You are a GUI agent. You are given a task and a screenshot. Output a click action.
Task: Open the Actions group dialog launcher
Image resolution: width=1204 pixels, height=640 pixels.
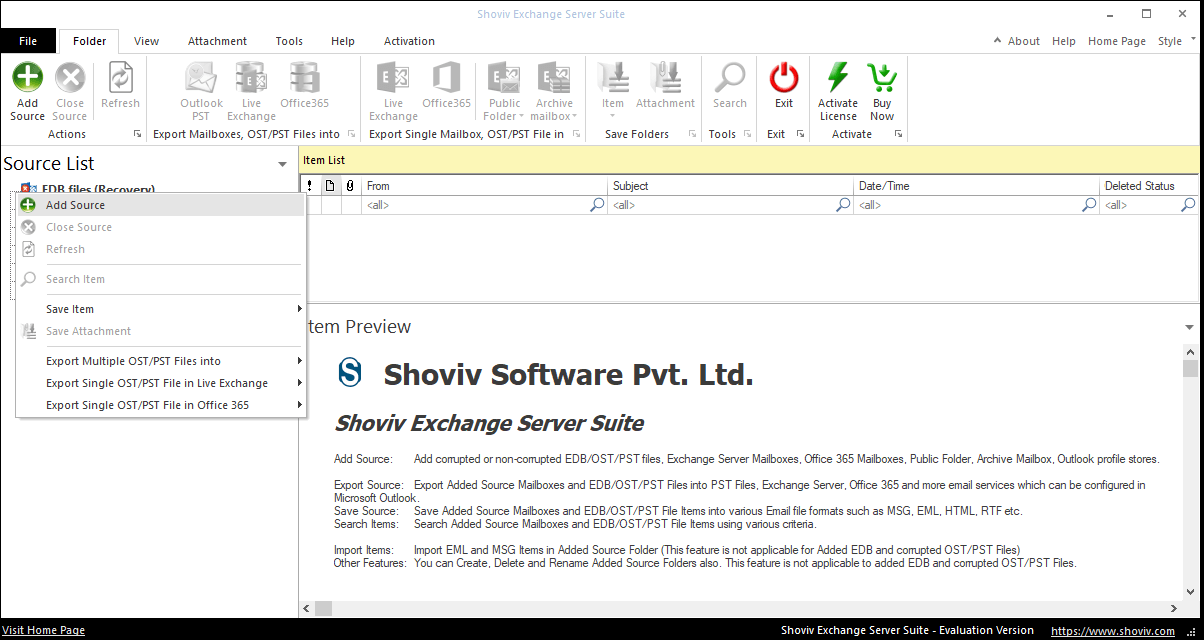tap(137, 134)
